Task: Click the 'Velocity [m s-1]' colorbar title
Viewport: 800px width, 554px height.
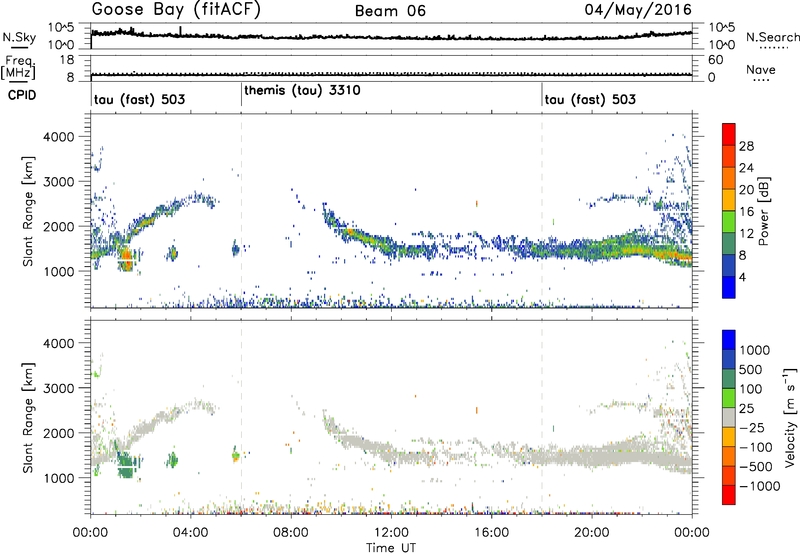Action: [x=790, y=417]
